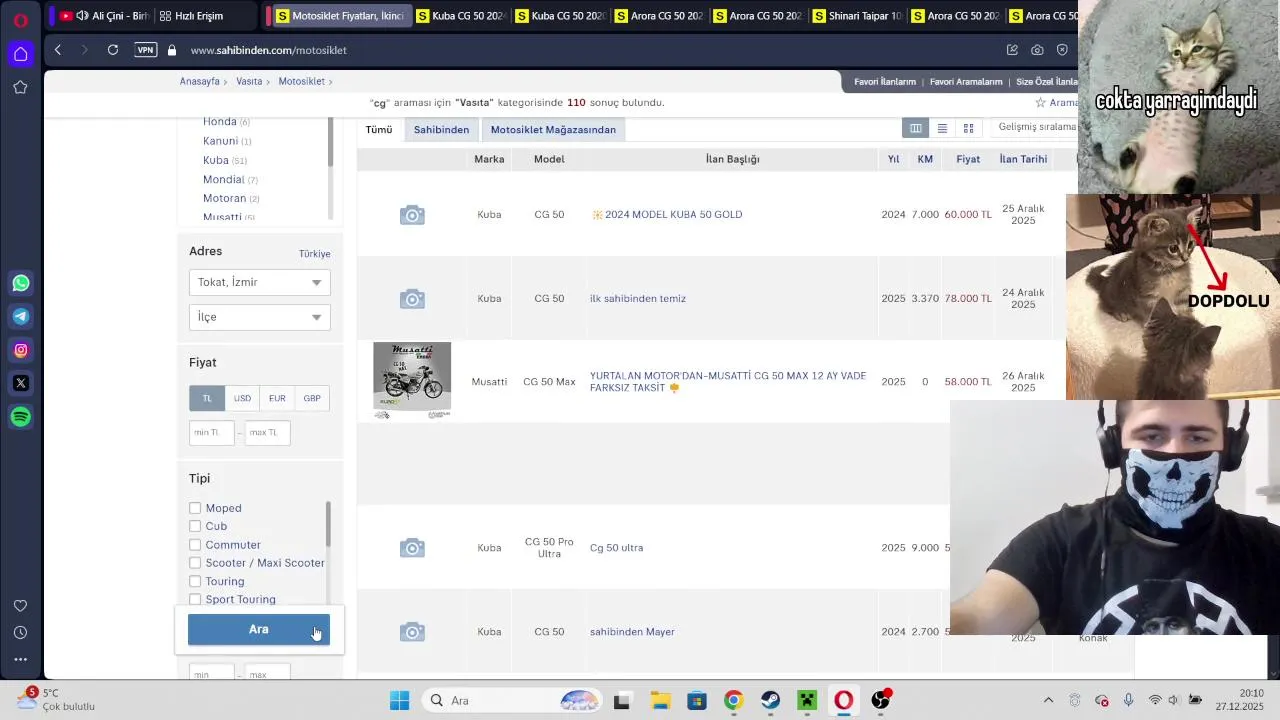The width and height of the screenshot is (1280, 720).
Task: Select EUR currency option
Action: click(x=277, y=398)
